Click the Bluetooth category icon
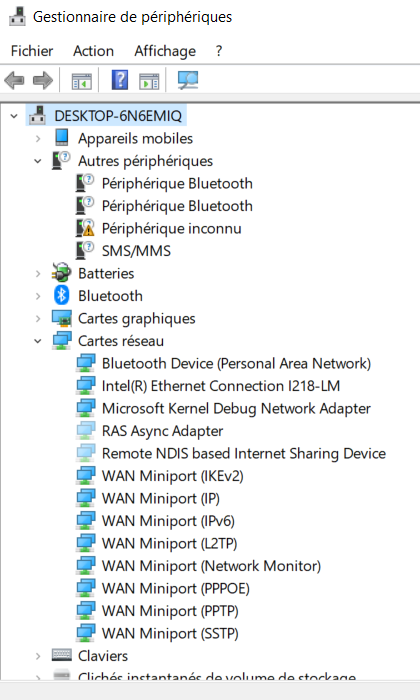 pos(62,296)
